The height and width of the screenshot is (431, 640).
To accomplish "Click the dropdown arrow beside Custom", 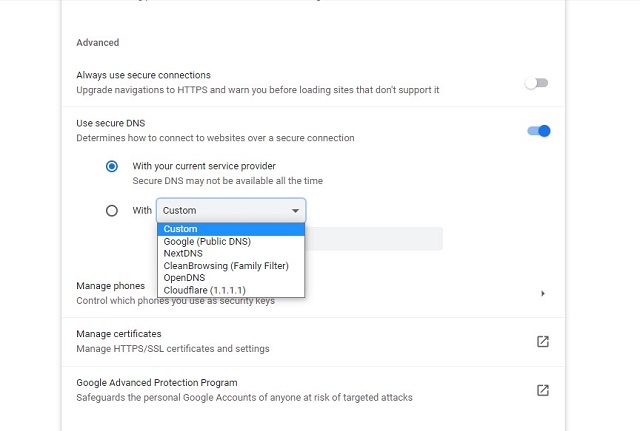I will [x=295, y=211].
